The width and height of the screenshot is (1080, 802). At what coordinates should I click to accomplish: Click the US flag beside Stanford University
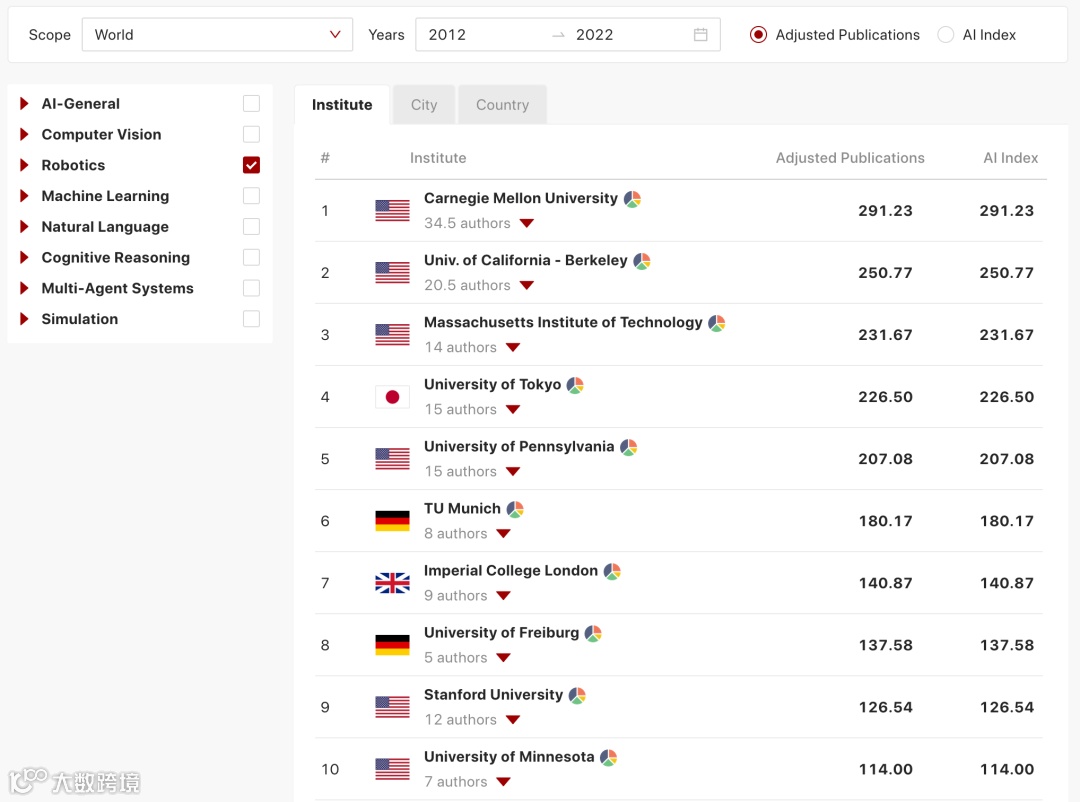(393, 707)
